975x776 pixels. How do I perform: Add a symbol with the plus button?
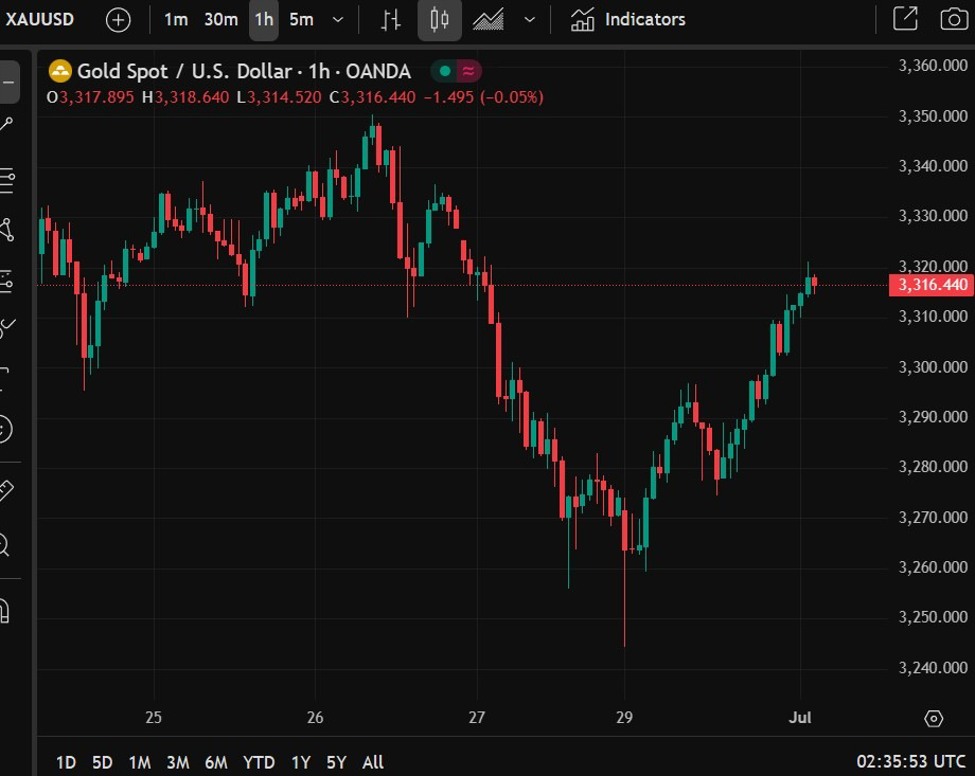pos(118,19)
